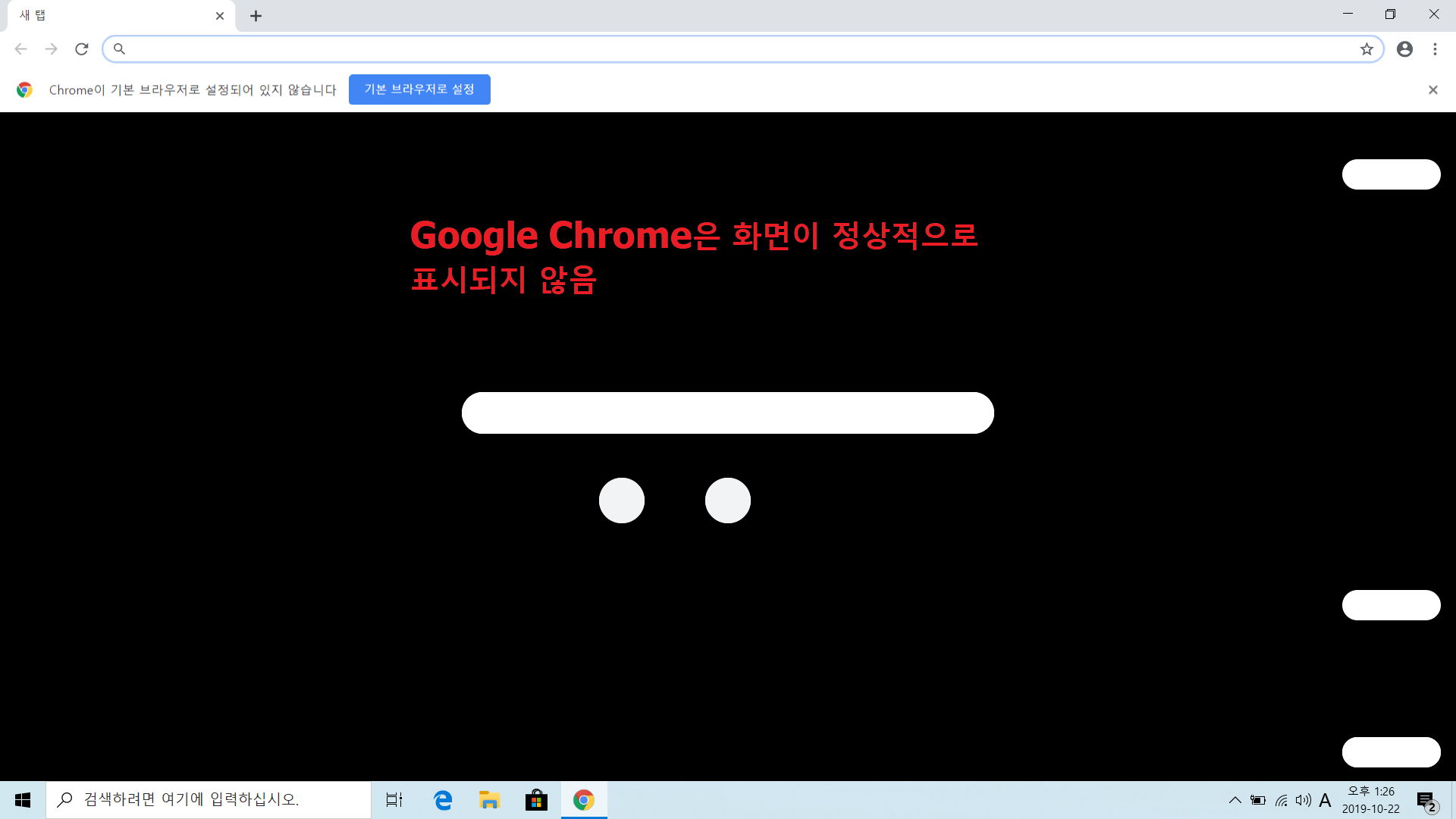Launch Microsoft Edge from taskbar
The image size is (1456, 819).
tap(443, 800)
